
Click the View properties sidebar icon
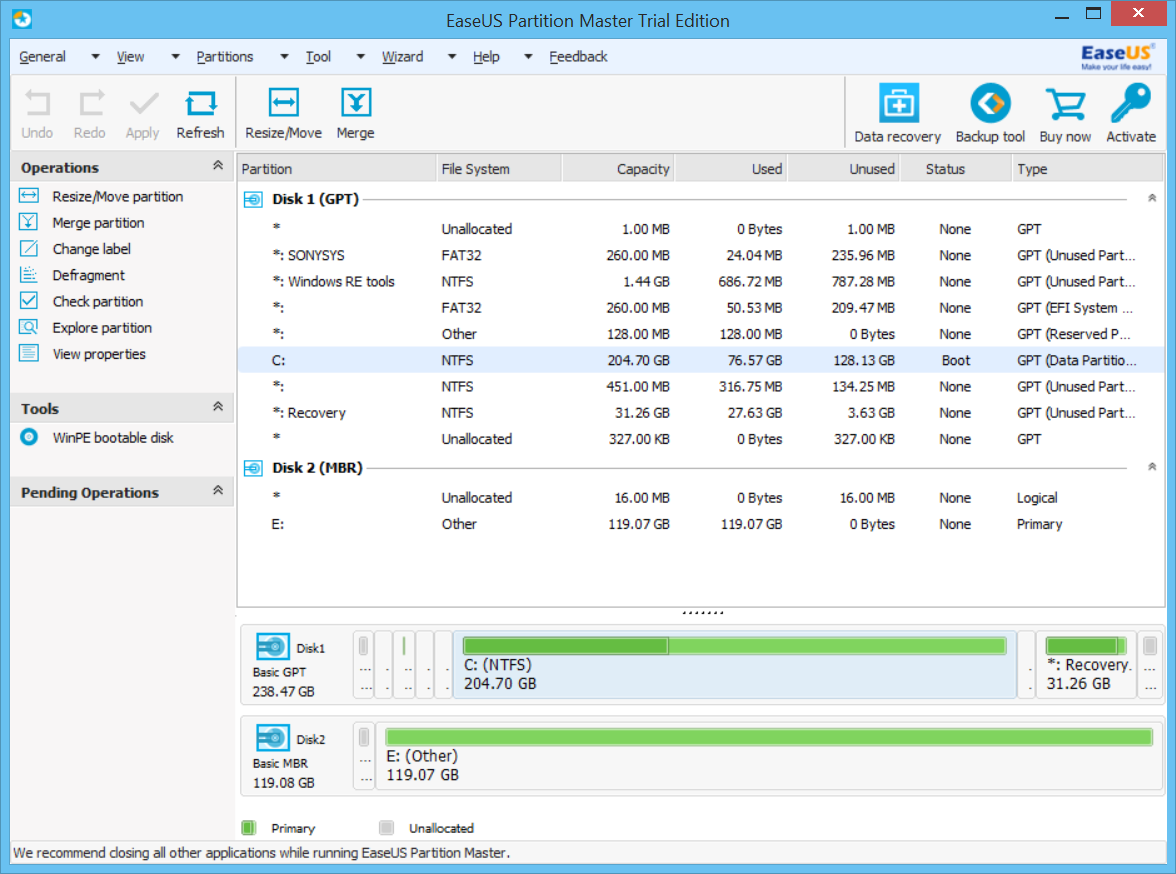[28, 353]
